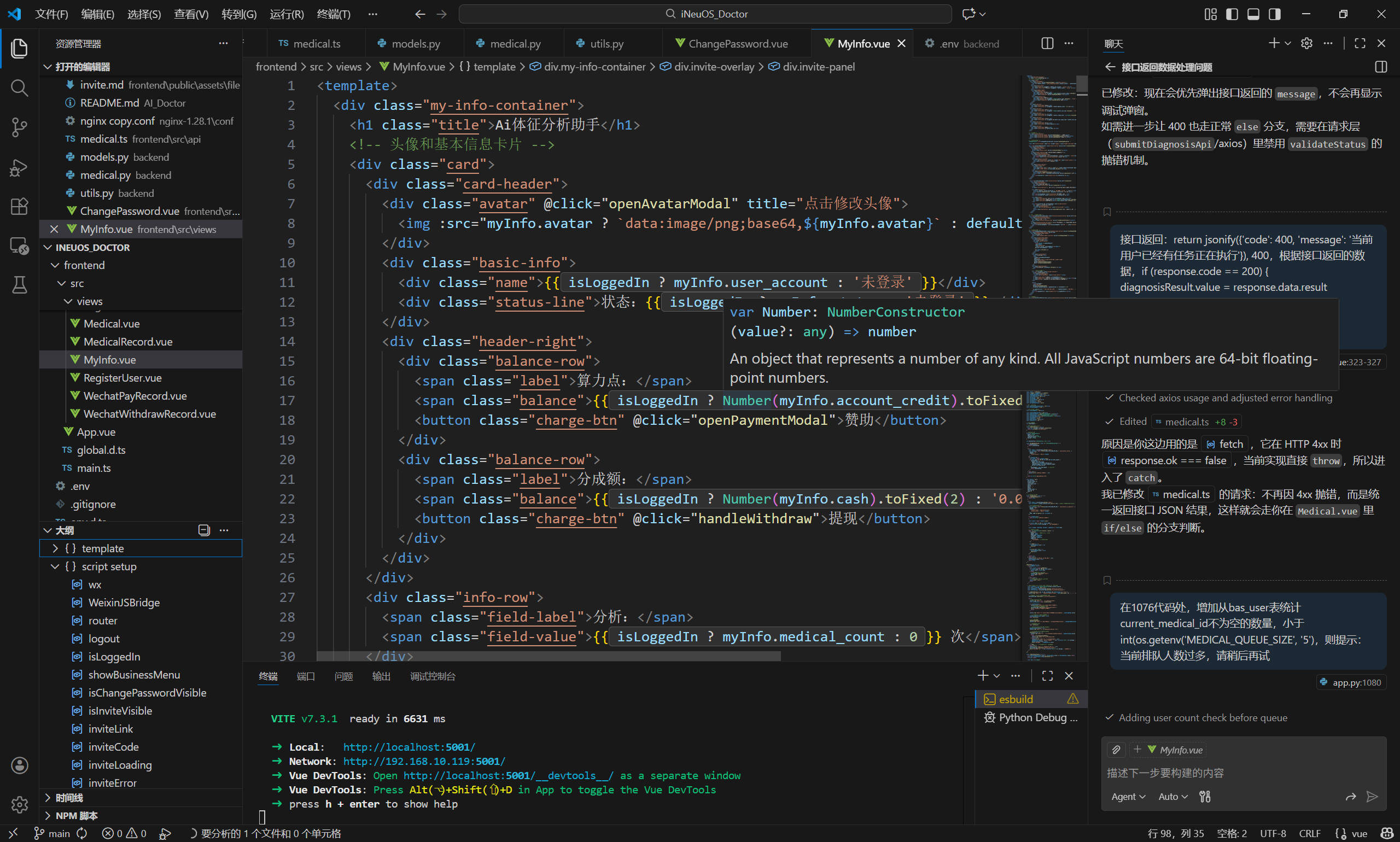Open the Search view in activity bar

[19, 87]
